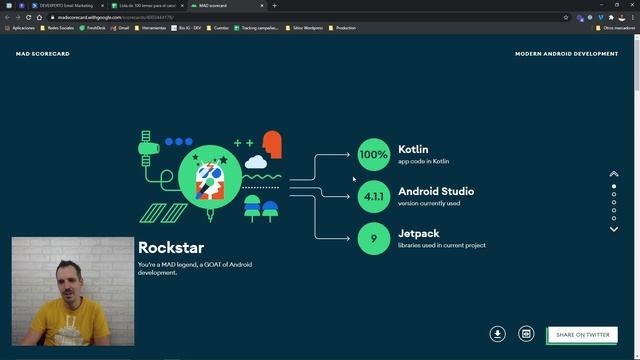Reload the current page
The image size is (640, 360).
[29, 18]
